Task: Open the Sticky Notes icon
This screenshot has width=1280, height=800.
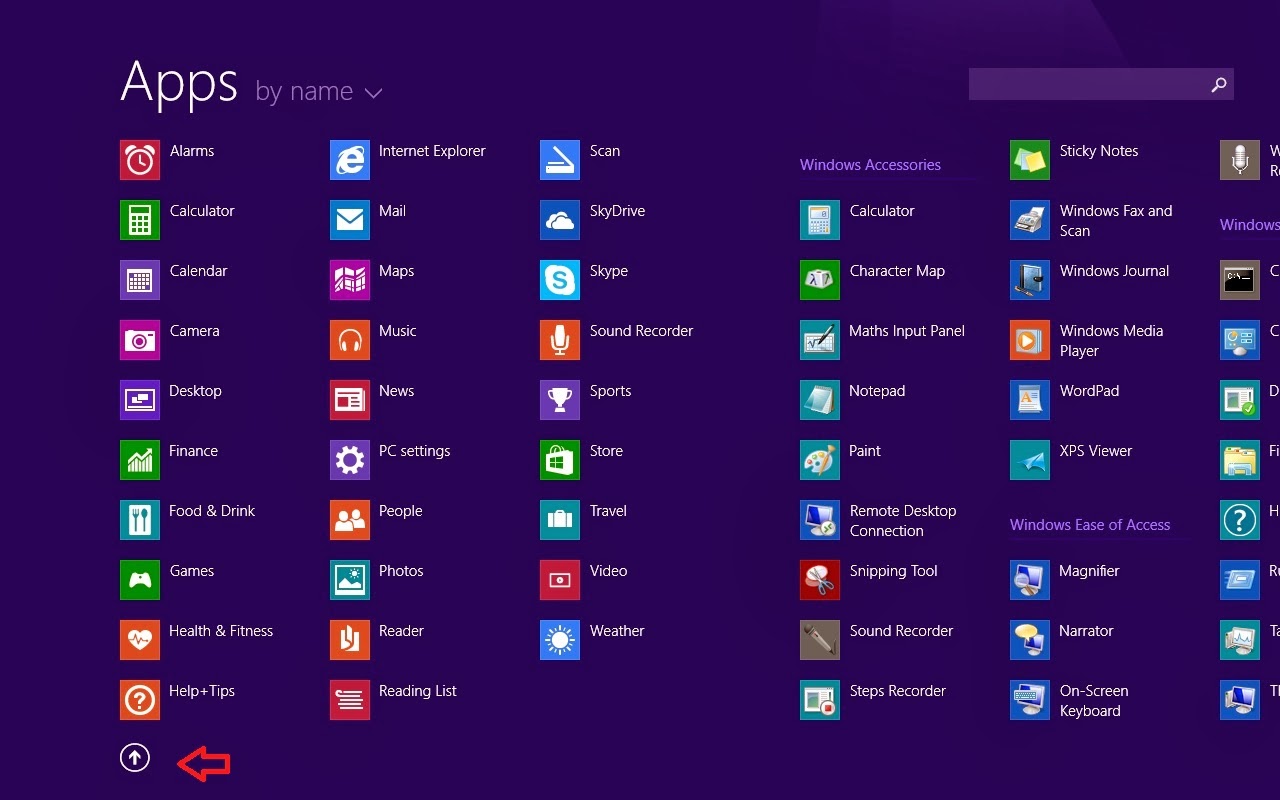Action: coord(1030,160)
